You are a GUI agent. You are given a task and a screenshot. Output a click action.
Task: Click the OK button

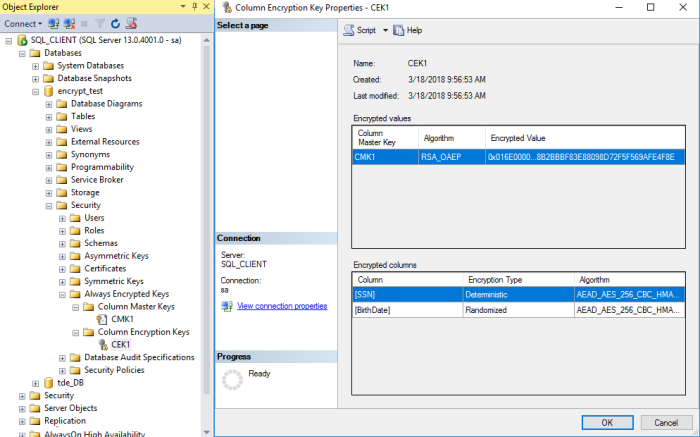(607, 421)
